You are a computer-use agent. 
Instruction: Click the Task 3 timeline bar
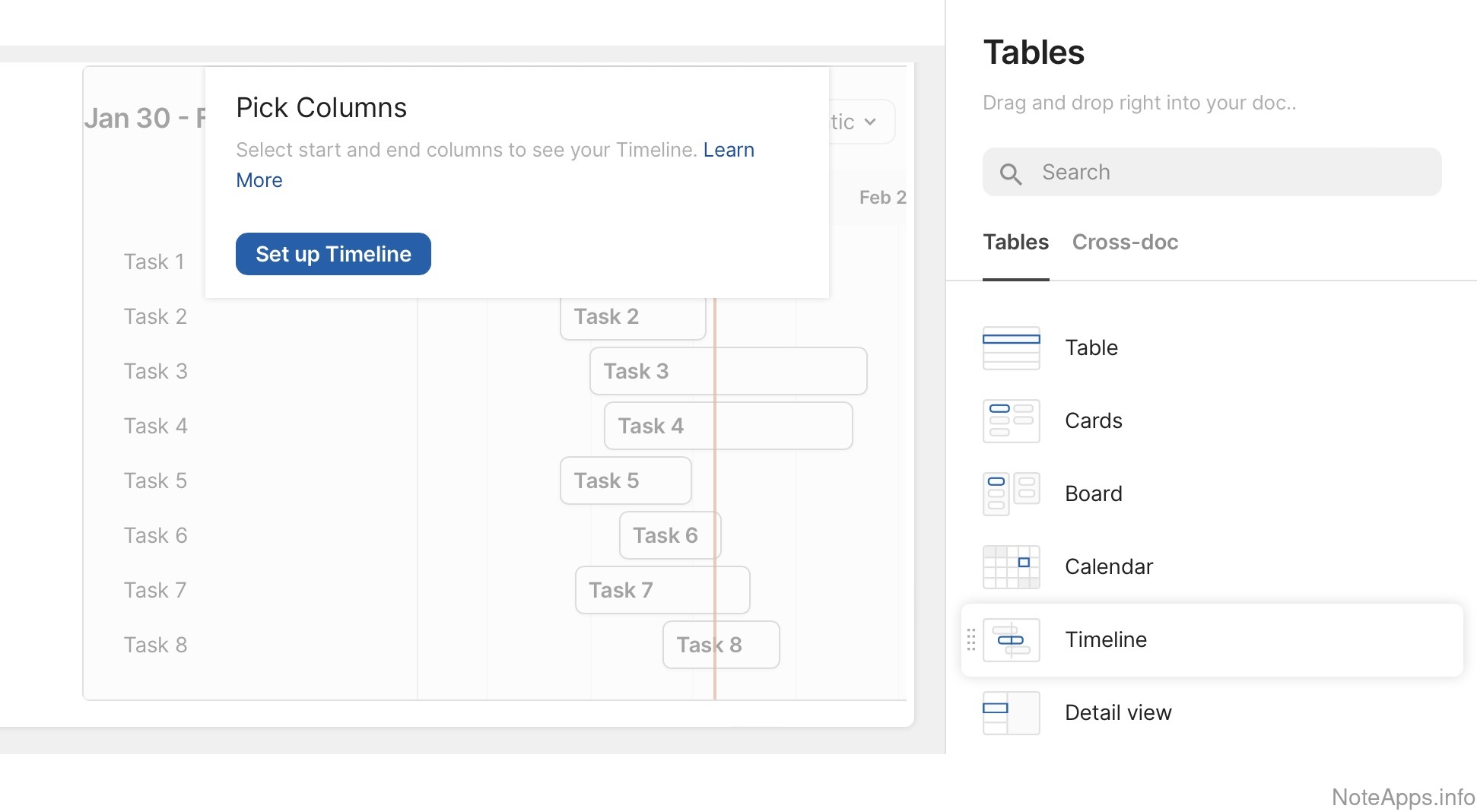(x=728, y=372)
